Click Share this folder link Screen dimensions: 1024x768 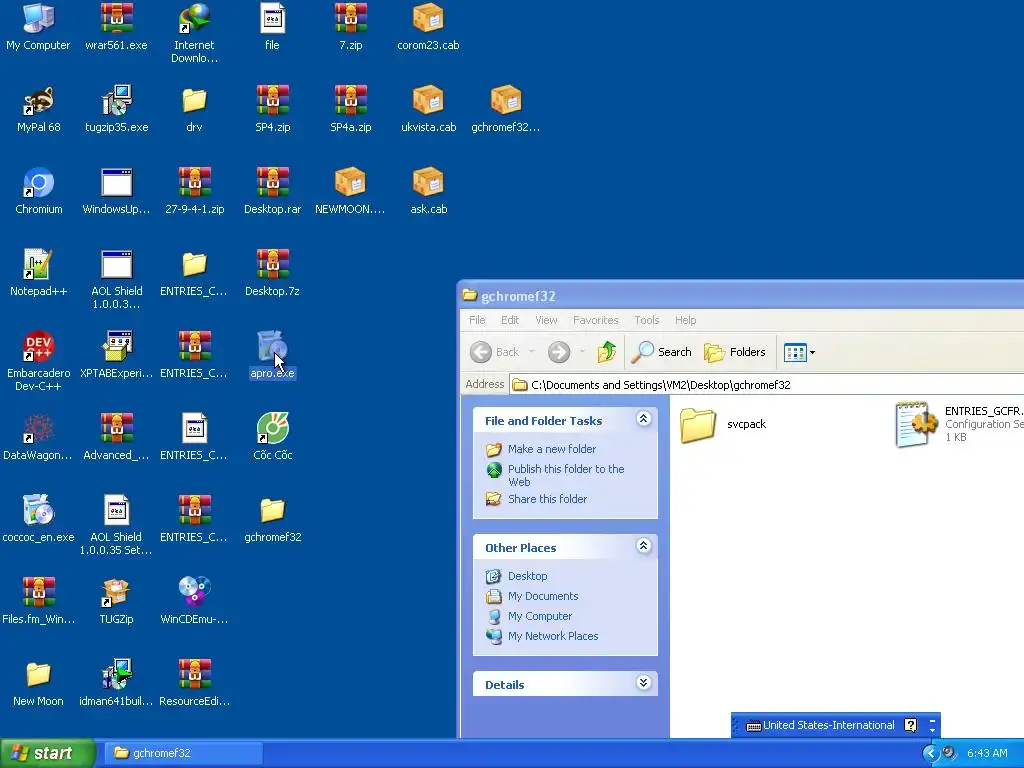(547, 499)
